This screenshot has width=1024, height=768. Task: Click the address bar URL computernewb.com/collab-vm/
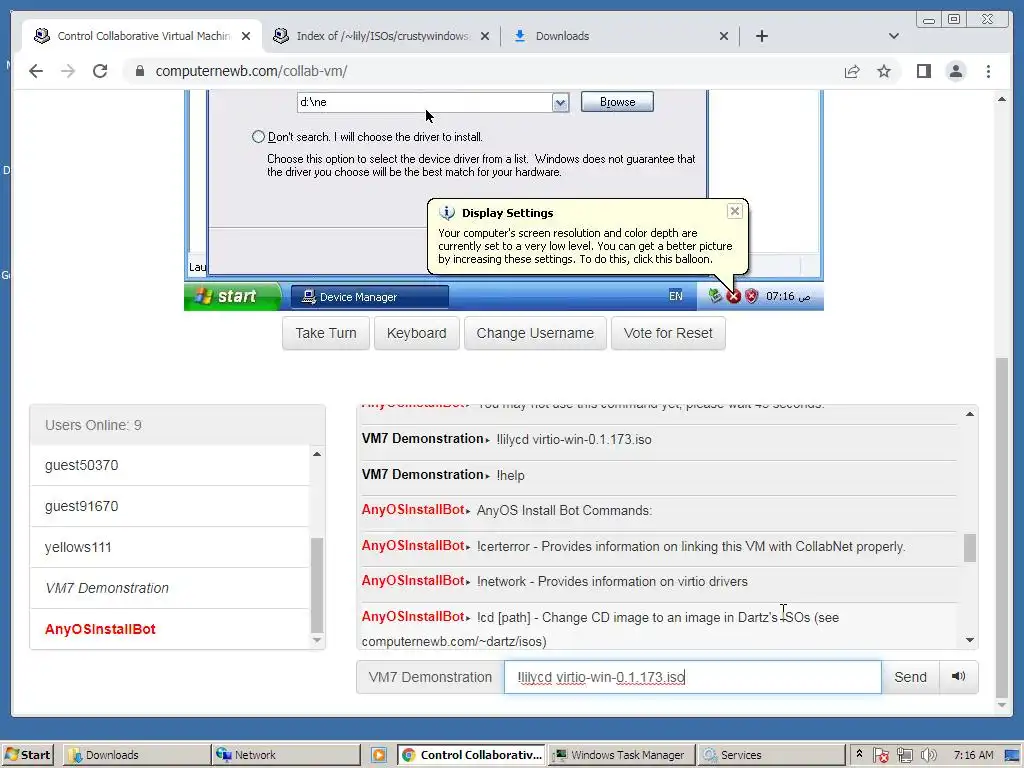251,71
